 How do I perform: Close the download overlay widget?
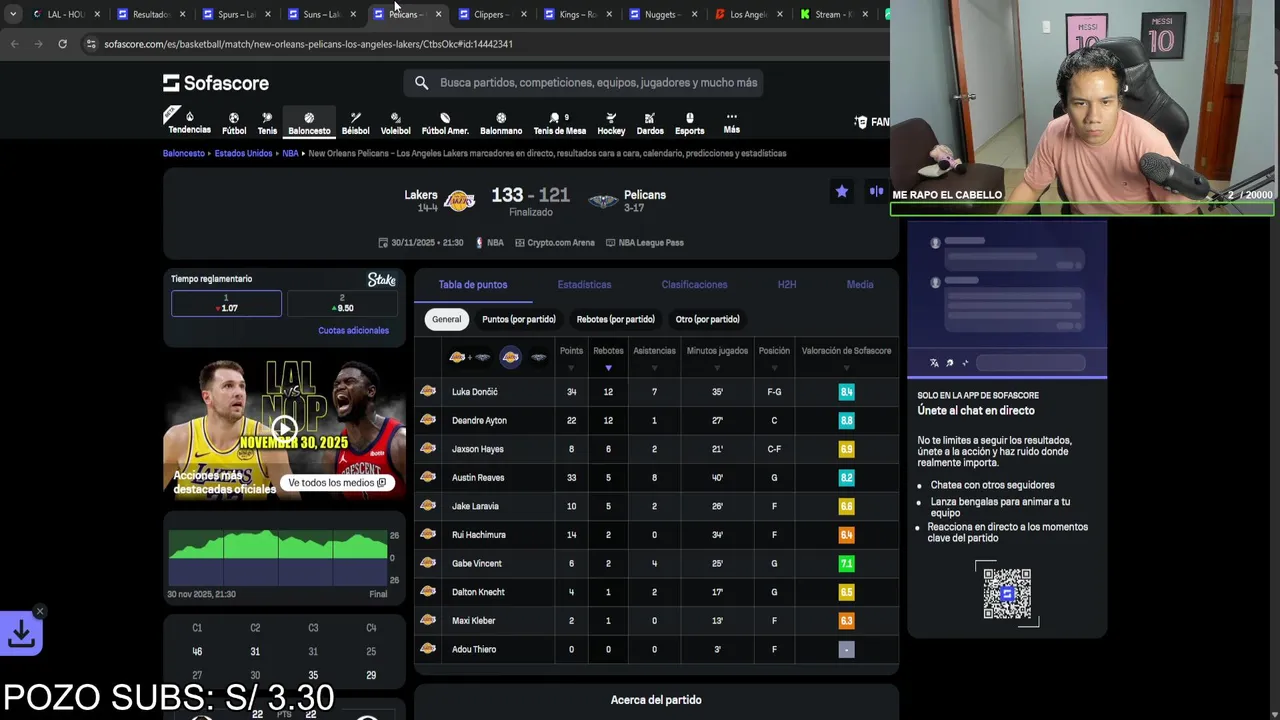tap(40, 611)
